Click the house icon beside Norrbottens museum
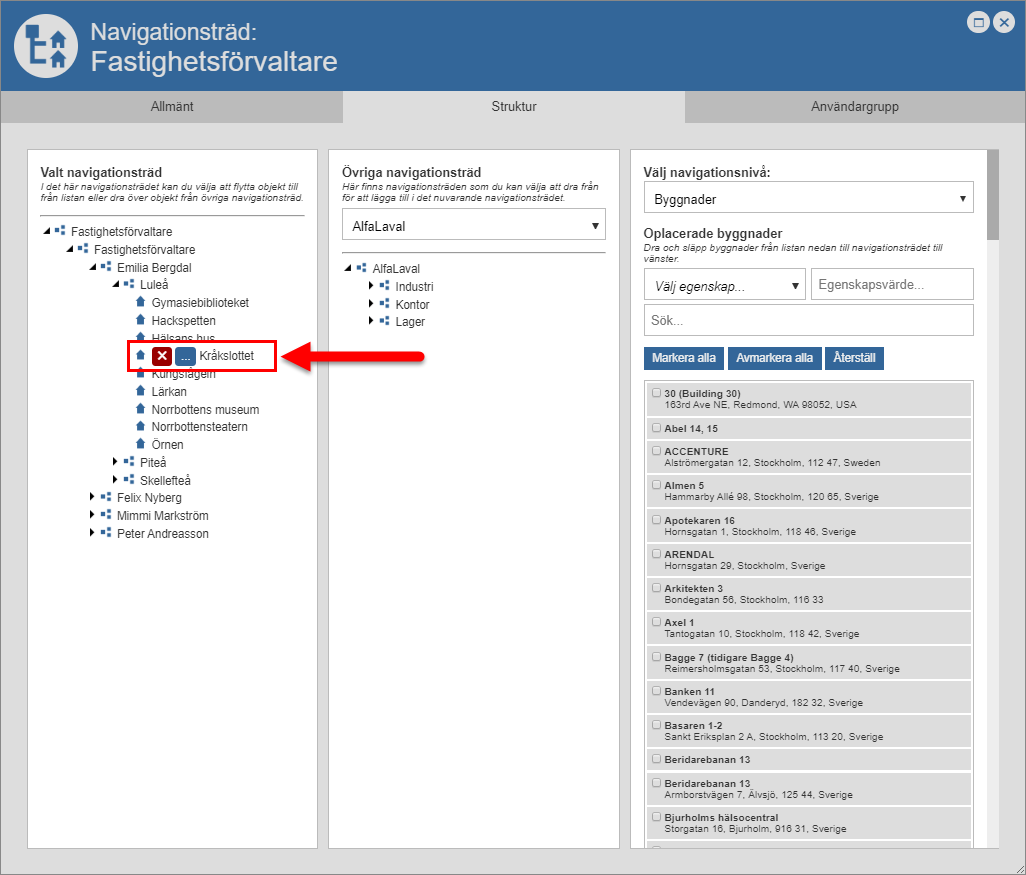The image size is (1026, 875). (141, 409)
